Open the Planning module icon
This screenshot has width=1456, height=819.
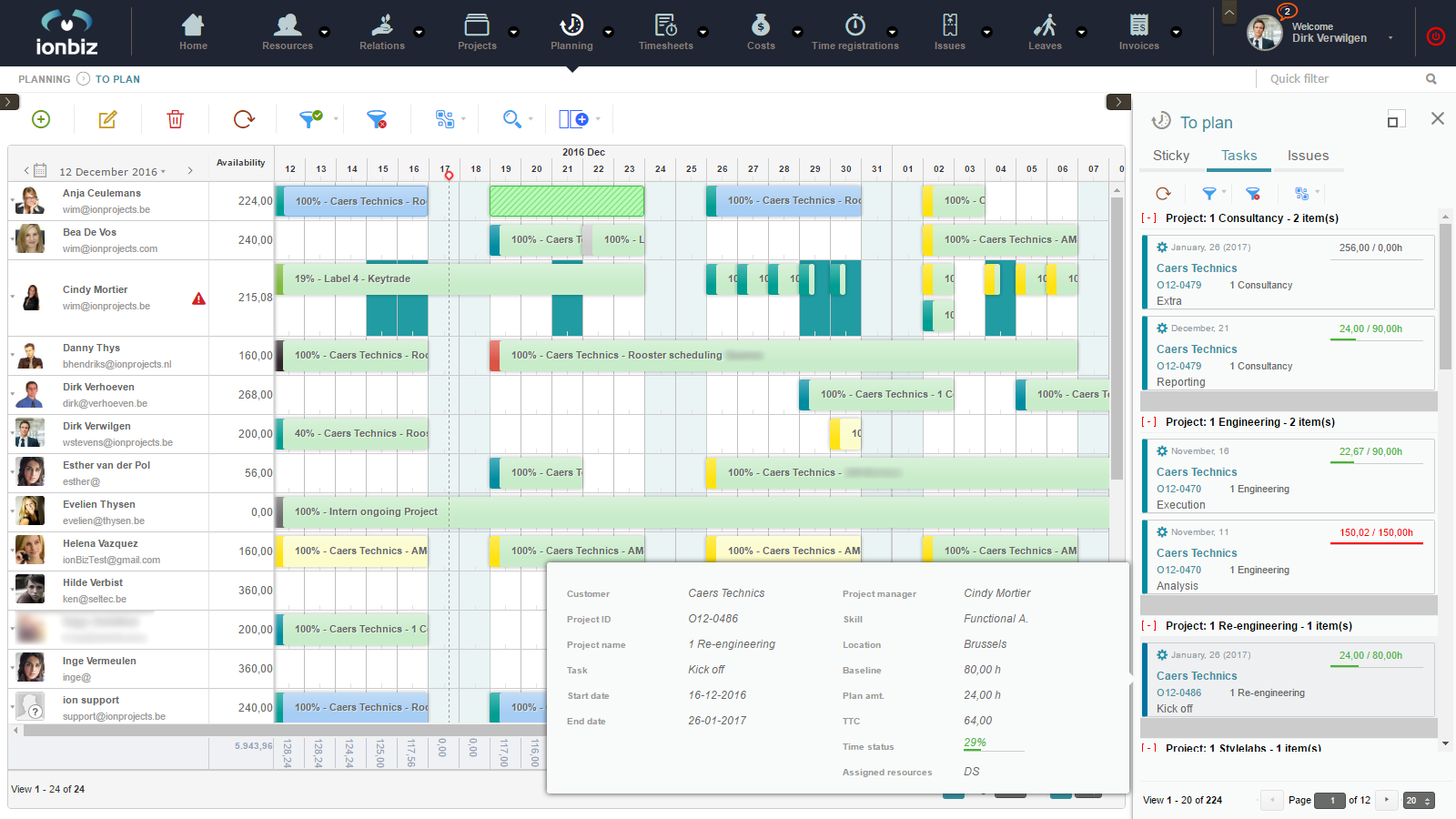click(571, 25)
